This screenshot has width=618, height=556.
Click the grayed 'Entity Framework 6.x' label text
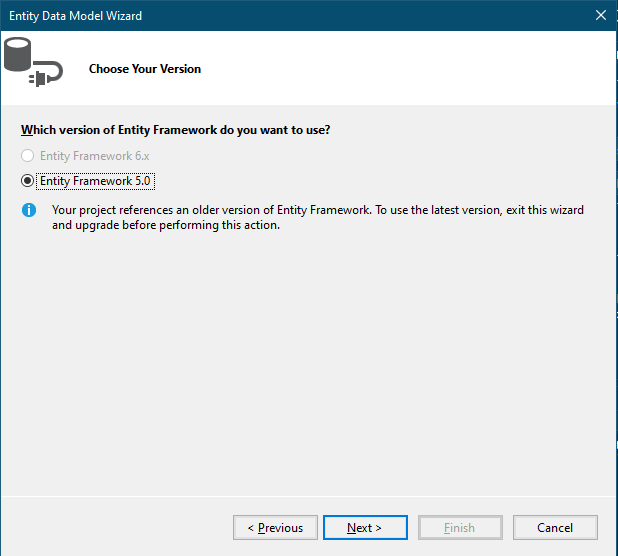pos(95,156)
